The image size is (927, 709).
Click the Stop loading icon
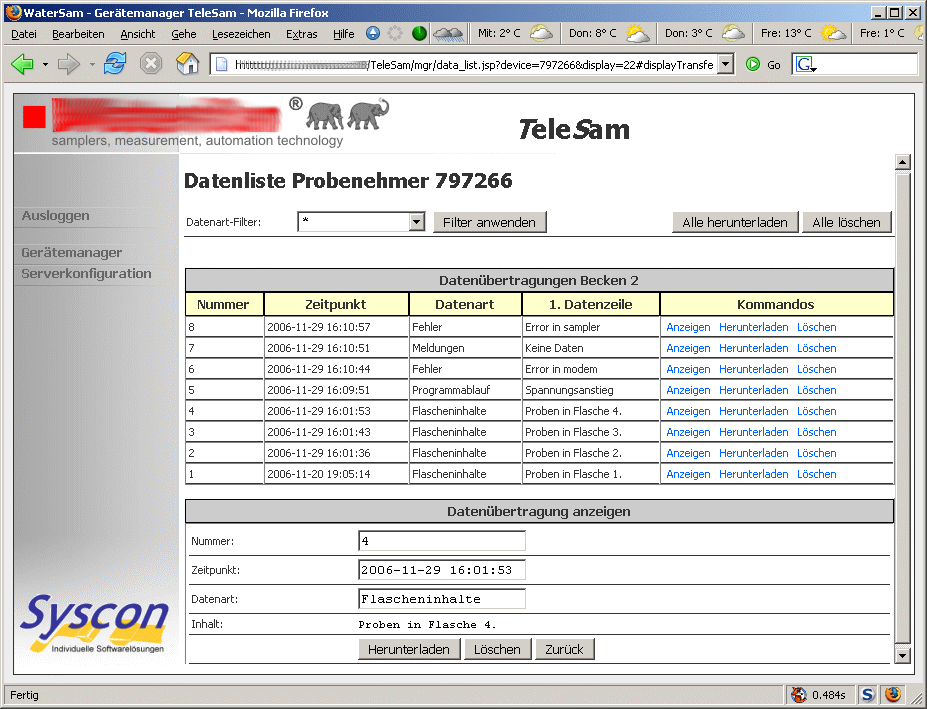click(151, 63)
